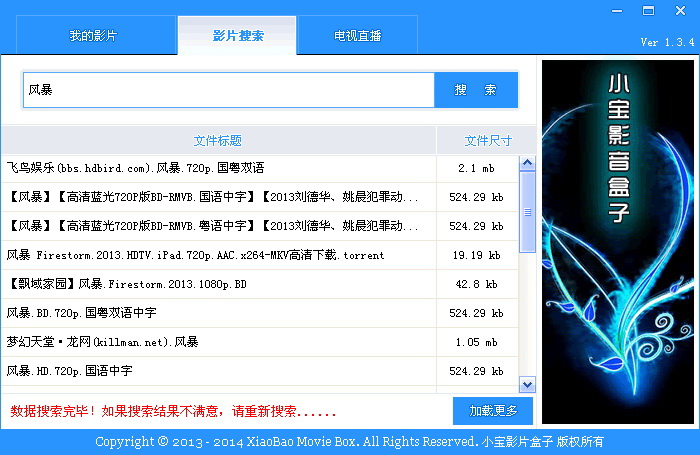700x455 pixels.
Task: Click the 19.19 kb file size cell
Action: coord(477,255)
